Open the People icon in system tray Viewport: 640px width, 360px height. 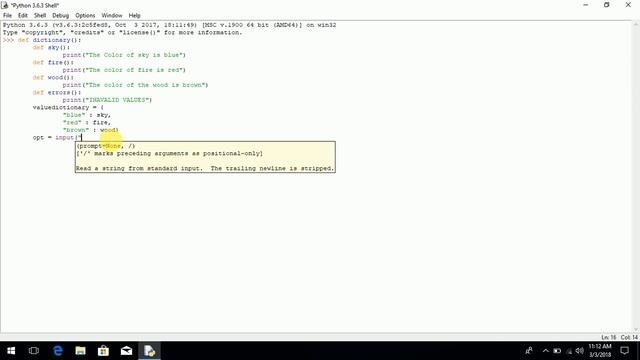pyautogui.click(x=529, y=351)
